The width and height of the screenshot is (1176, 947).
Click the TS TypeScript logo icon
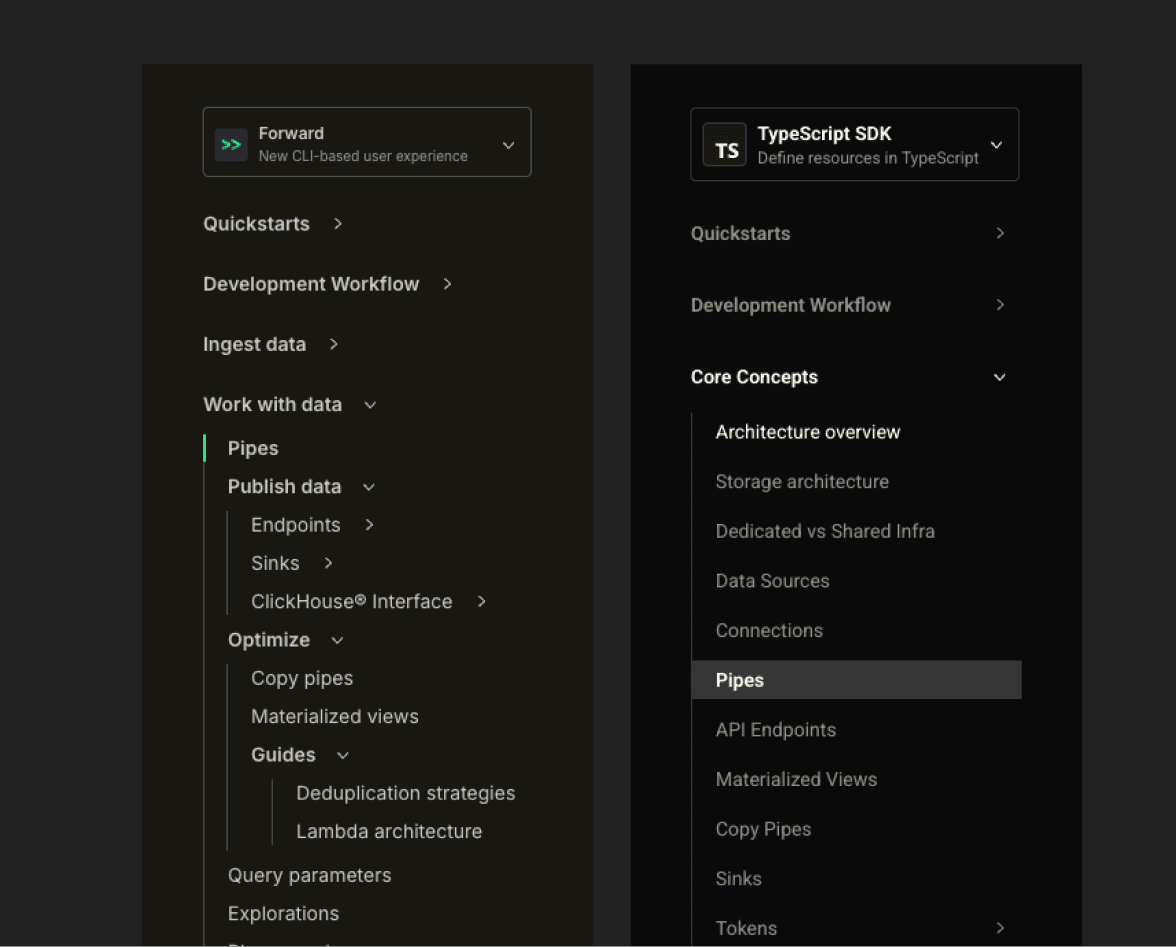[x=724, y=145]
